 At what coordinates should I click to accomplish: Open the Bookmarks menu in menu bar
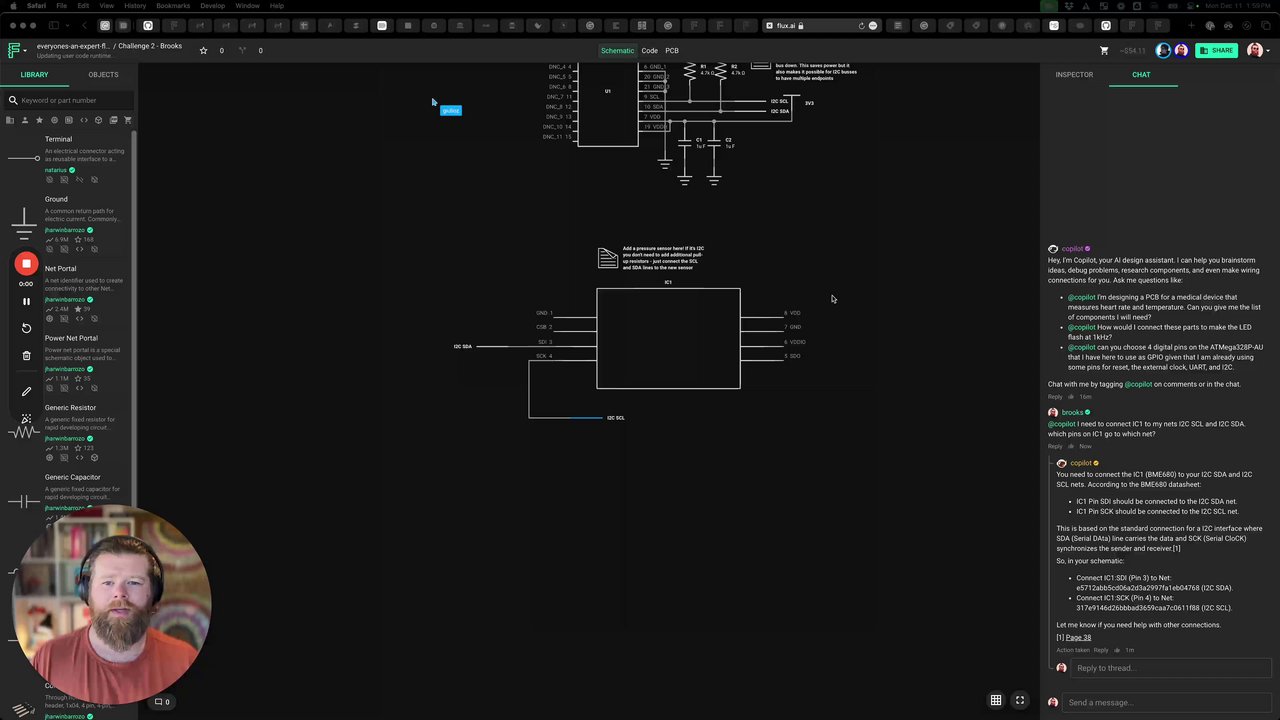[x=173, y=6]
